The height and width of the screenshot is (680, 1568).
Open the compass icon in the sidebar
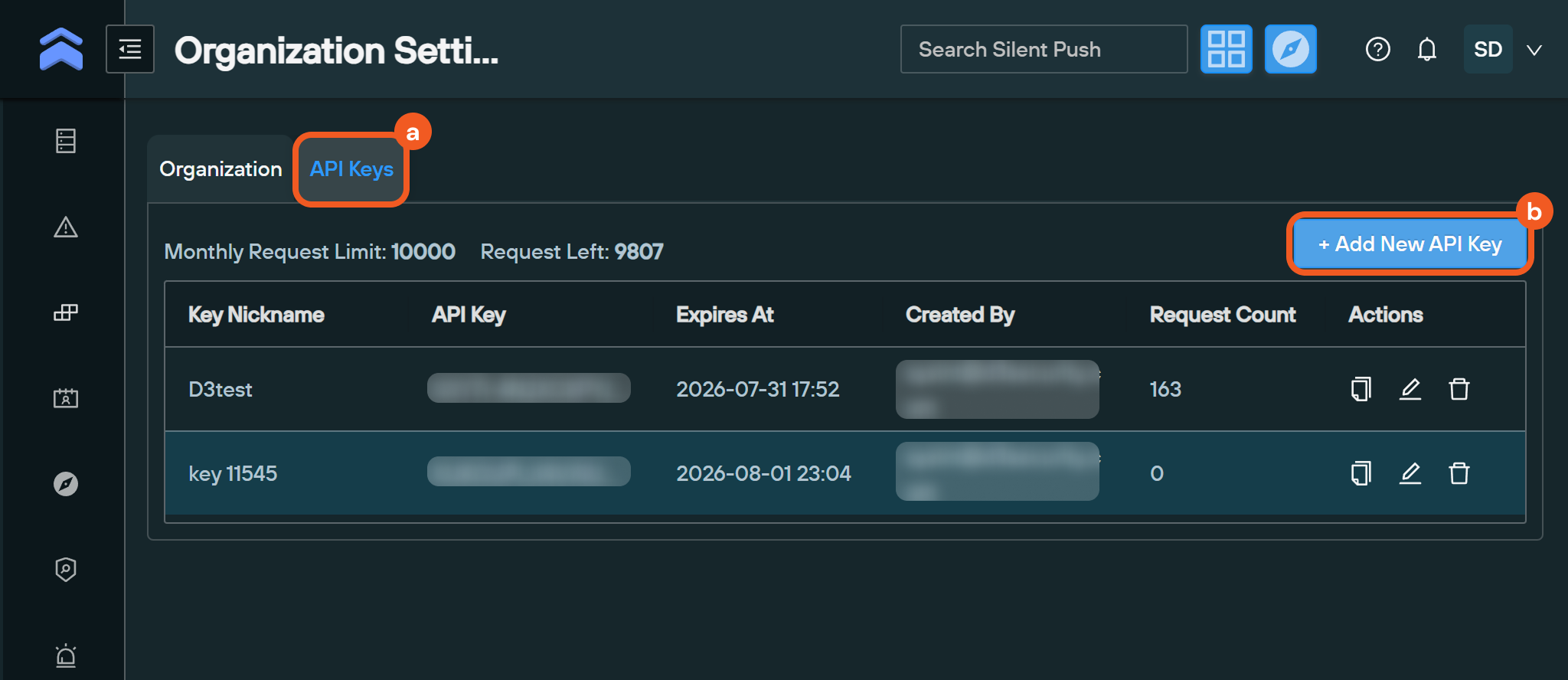click(66, 484)
